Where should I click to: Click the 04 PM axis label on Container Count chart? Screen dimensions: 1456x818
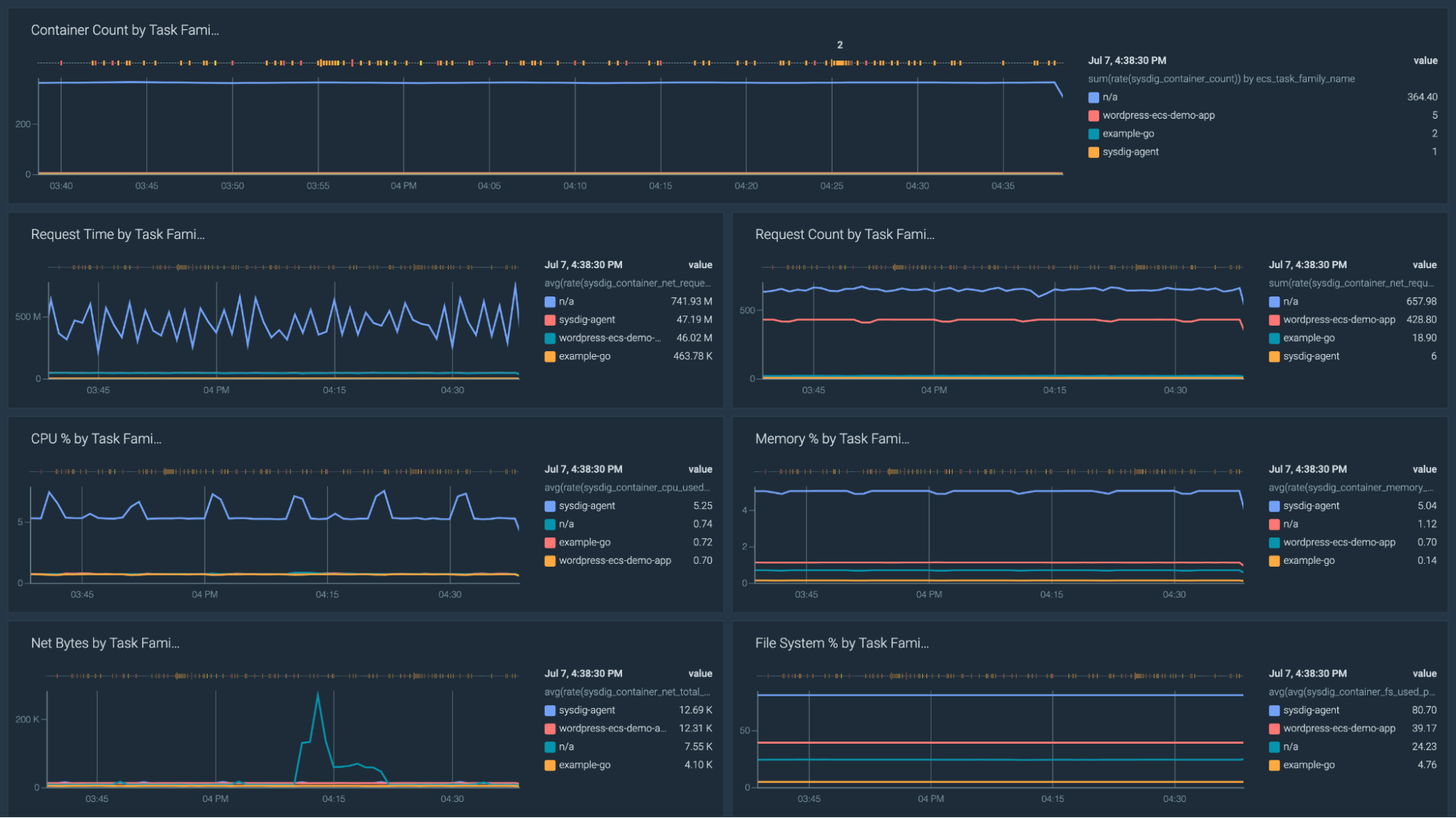pyautogui.click(x=404, y=186)
